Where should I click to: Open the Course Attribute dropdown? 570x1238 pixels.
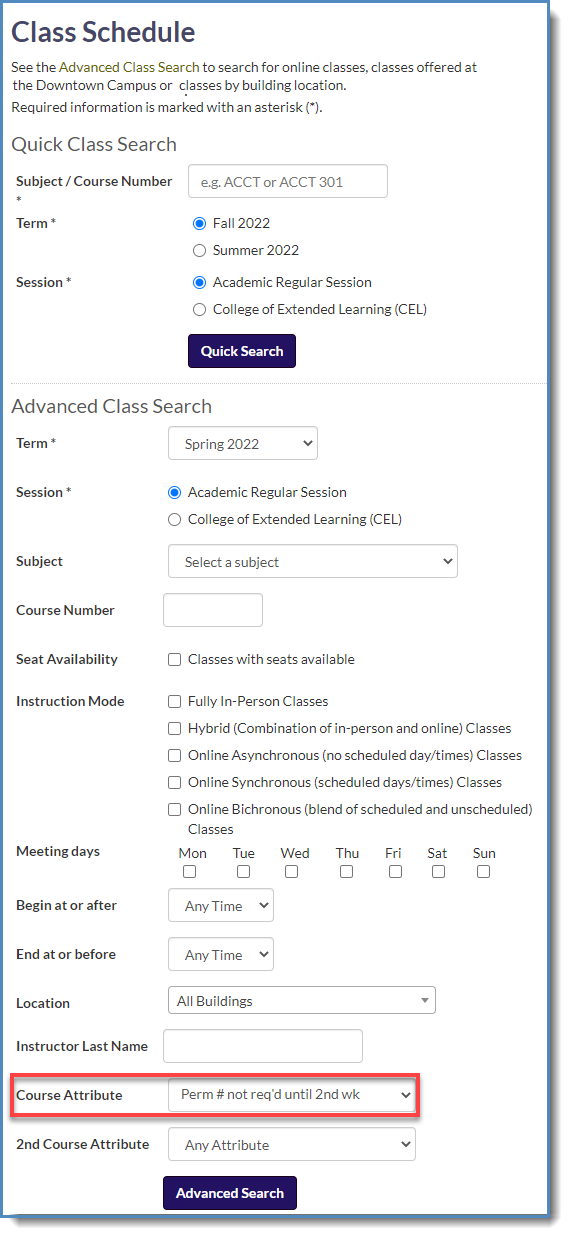click(x=292, y=1095)
